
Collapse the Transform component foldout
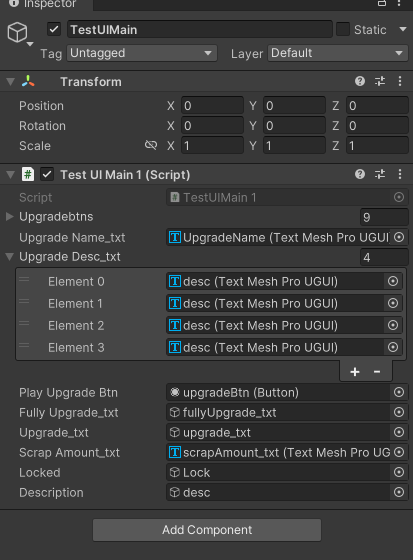(10, 82)
